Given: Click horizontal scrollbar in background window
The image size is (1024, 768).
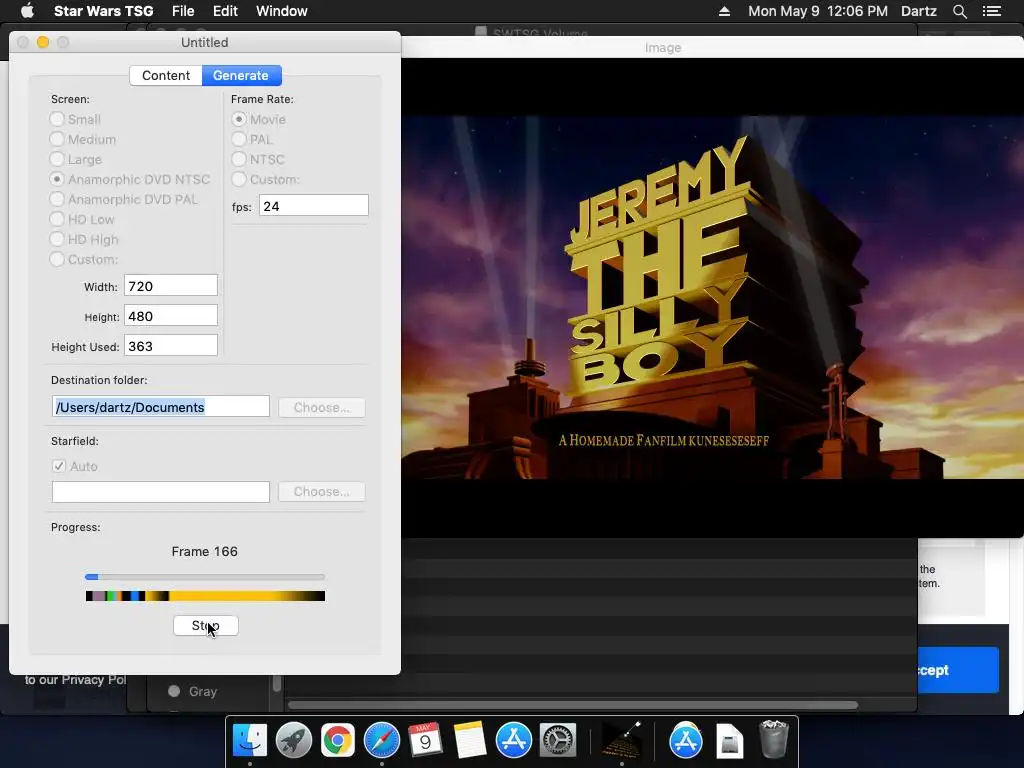Looking at the screenshot, I should (x=573, y=705).
